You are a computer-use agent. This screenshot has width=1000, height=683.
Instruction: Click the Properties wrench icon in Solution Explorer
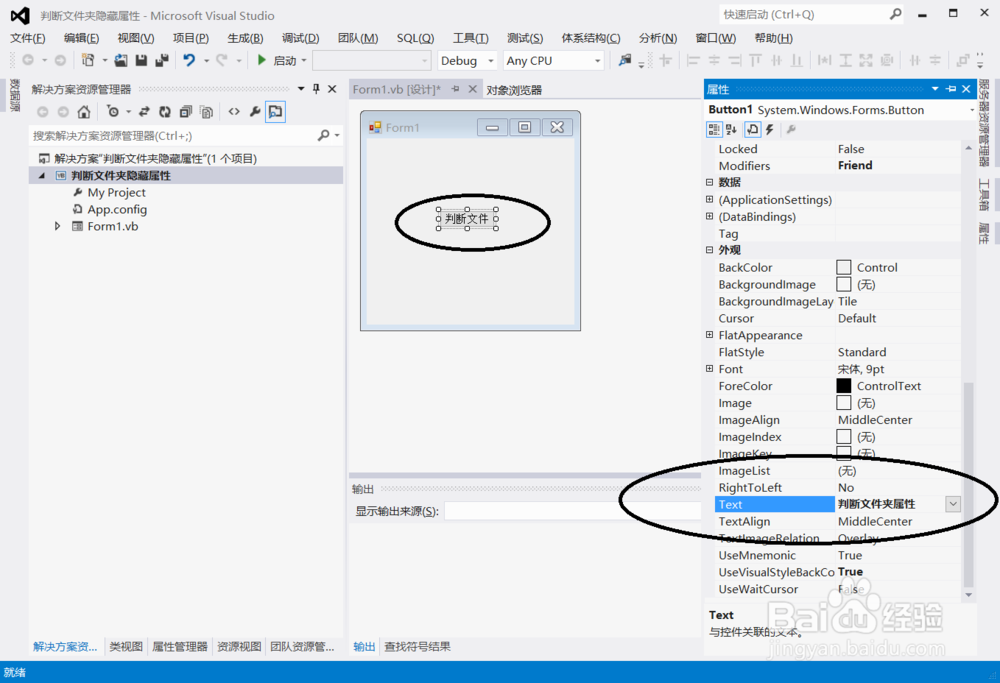(255, 113)
